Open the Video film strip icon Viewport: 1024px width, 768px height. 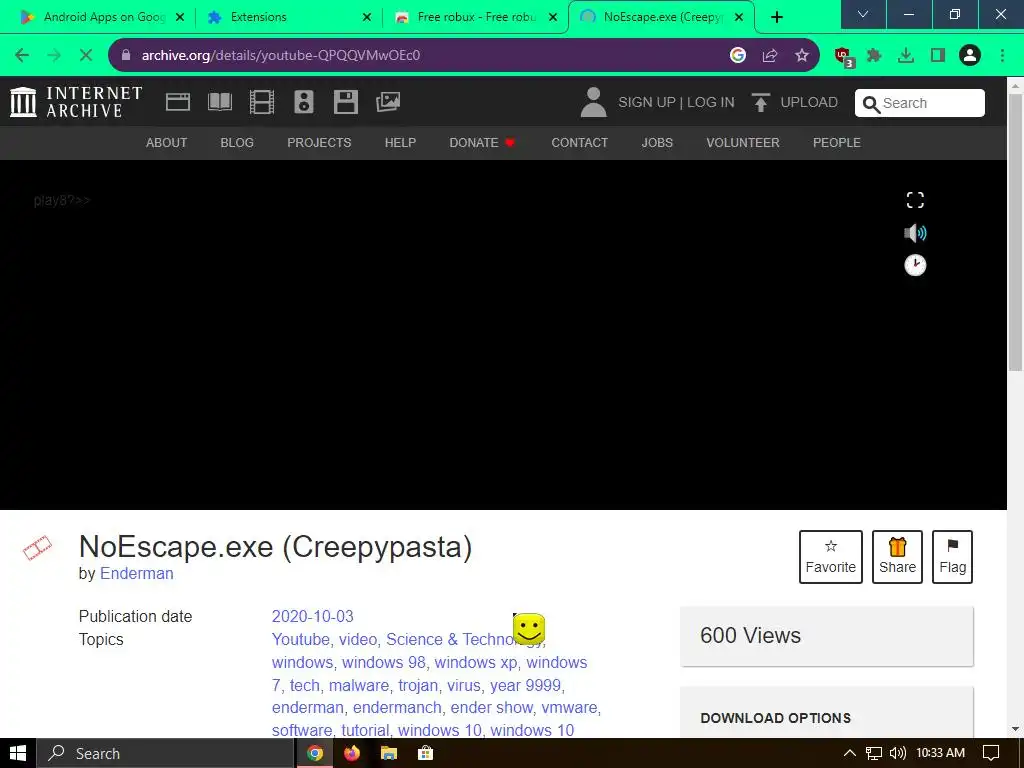click(x=261, y=102)
